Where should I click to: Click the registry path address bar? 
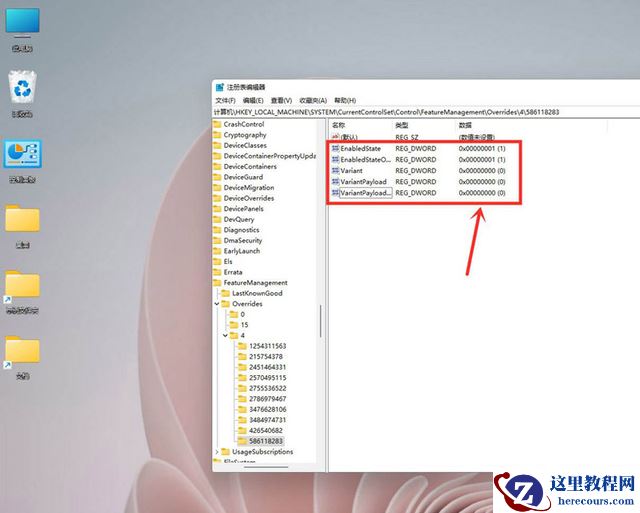pyautogui.click(x=426, y=112)
